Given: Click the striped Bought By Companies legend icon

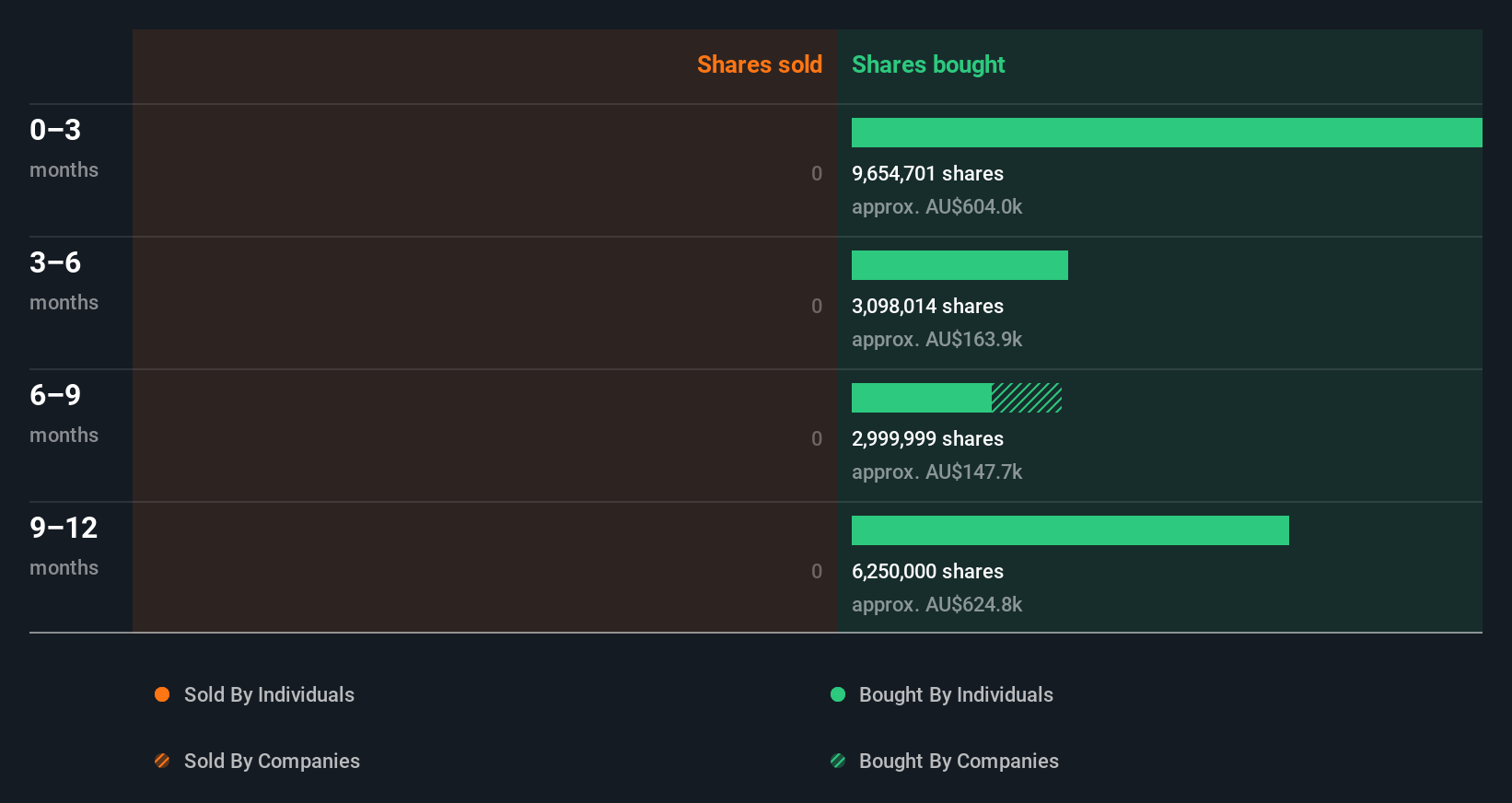Looking at the screenshot, I should [838, 761].
